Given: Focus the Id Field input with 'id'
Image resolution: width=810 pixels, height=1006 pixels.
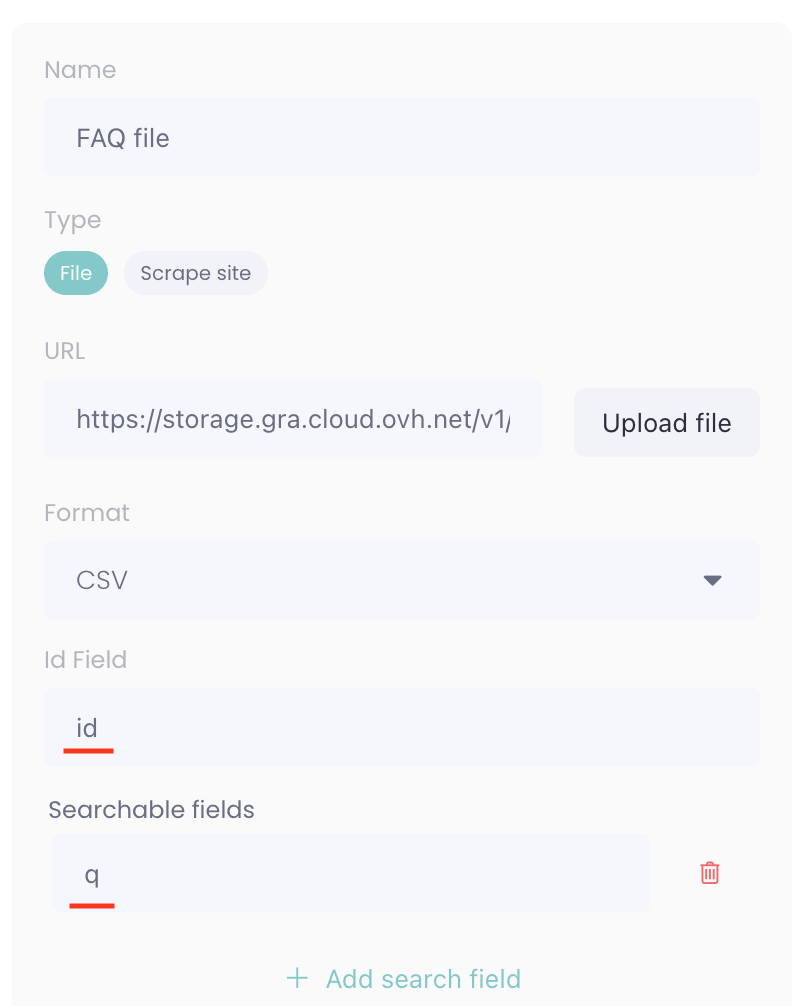Looking at the screenshot, I should [x=400, y=728].
